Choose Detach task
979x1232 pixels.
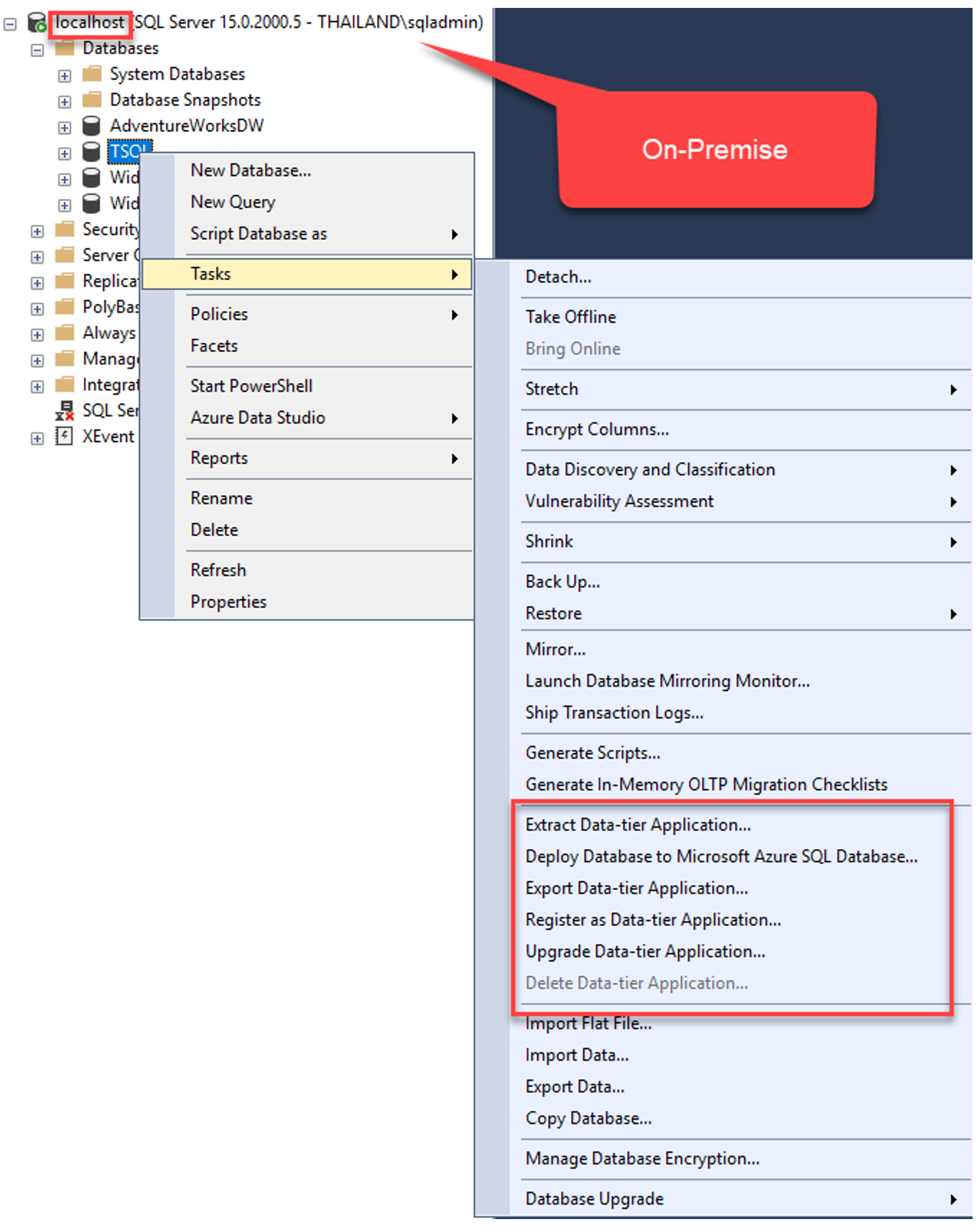pyautogui.click(x=723, y=277)
